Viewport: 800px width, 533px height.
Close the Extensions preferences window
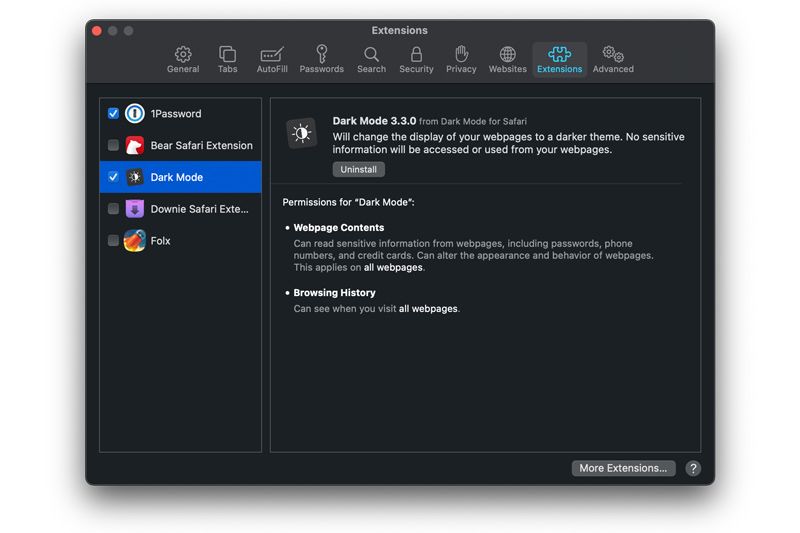tap(96, 31)
